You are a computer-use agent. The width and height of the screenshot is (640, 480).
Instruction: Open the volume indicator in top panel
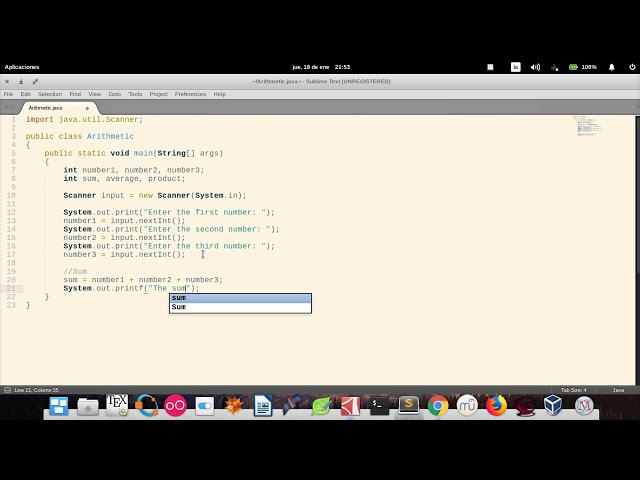pyautogui.click(x=535, y=67)
